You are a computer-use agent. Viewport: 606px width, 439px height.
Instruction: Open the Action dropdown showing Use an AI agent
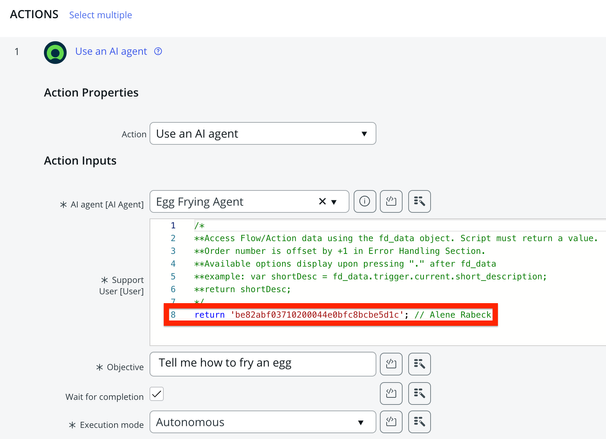263,134
